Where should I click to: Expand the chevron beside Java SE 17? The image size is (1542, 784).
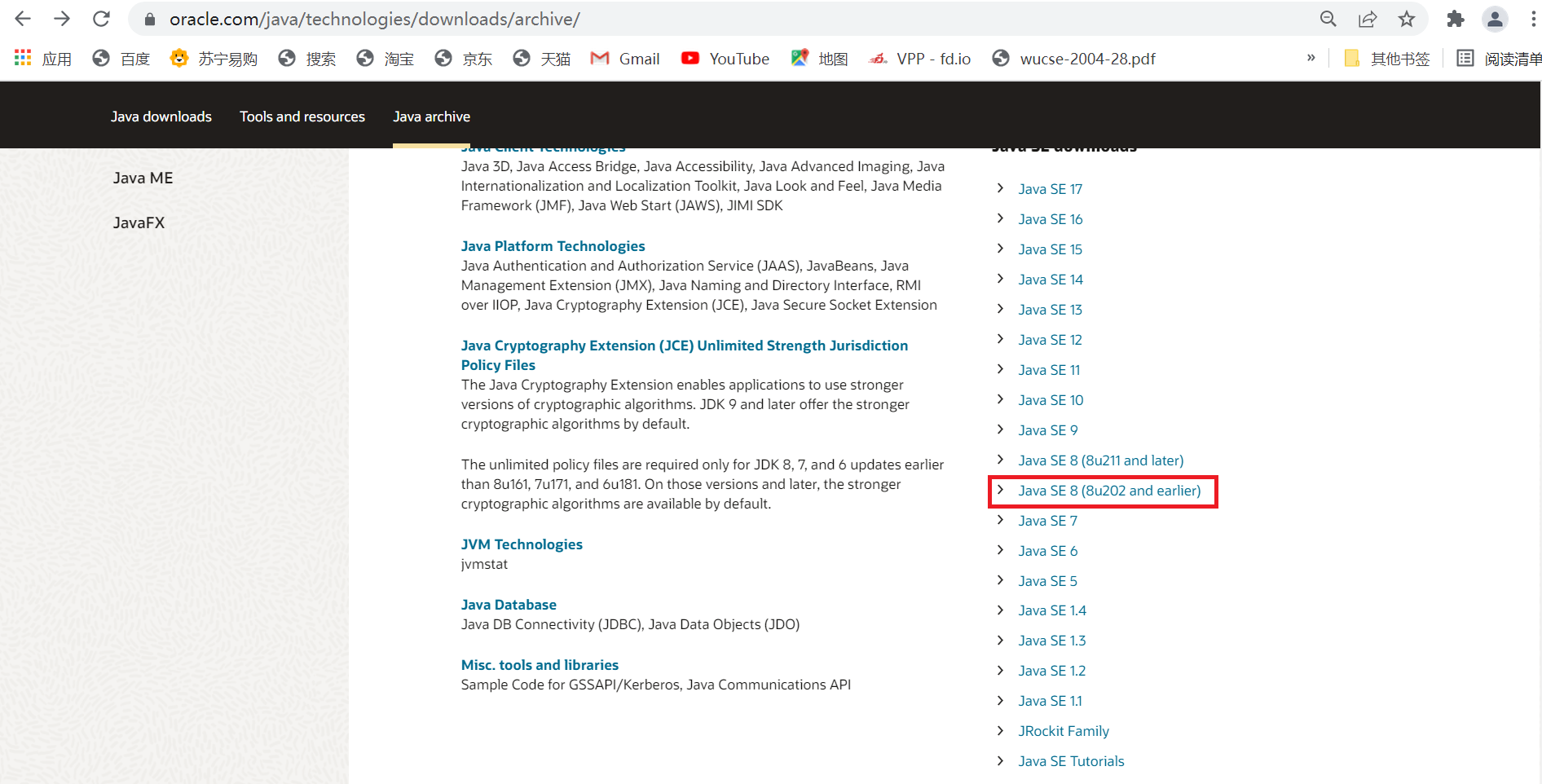[x=1000, y=188]
